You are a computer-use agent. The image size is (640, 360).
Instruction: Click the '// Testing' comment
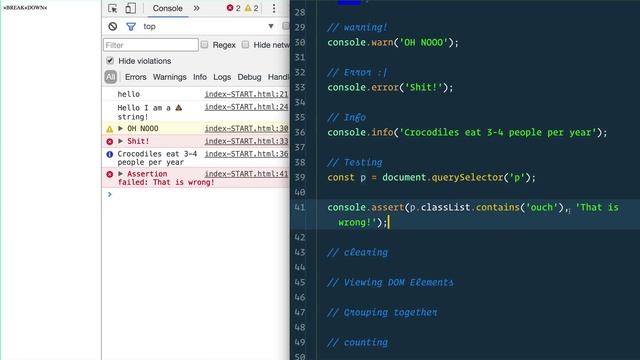354,162
